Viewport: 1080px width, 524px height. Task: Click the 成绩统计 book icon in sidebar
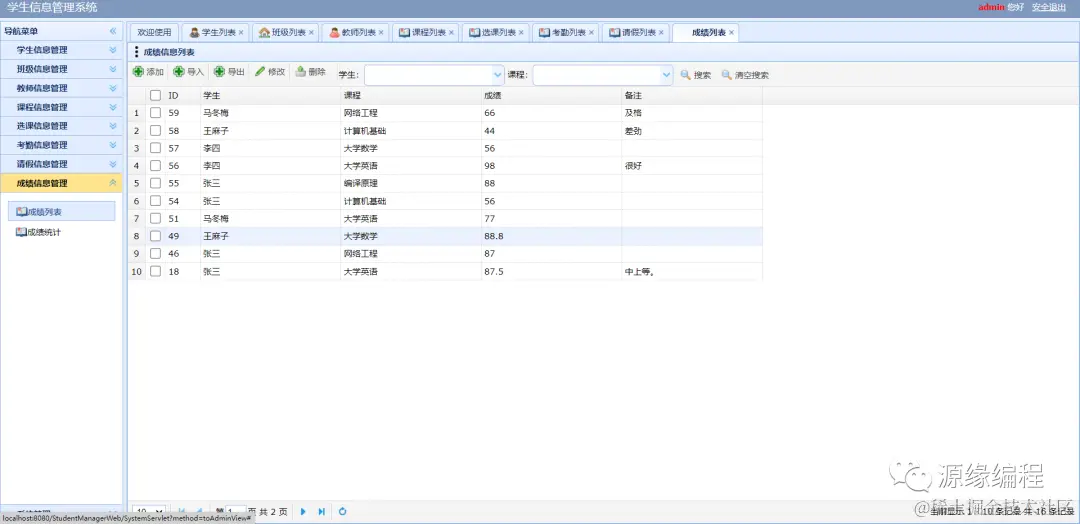(x=21, y=232)
